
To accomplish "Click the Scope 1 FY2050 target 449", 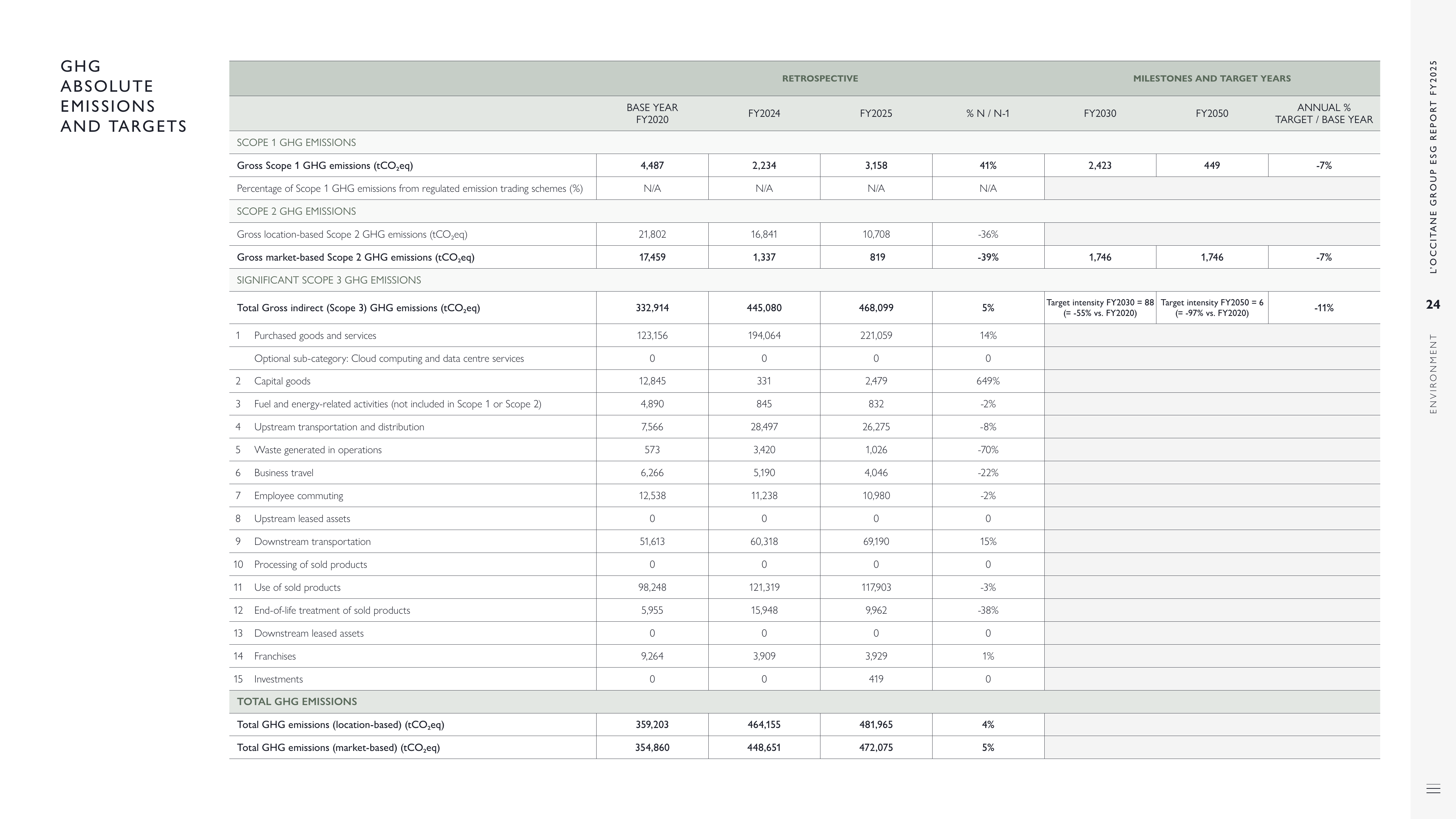I will [1212, 166].
